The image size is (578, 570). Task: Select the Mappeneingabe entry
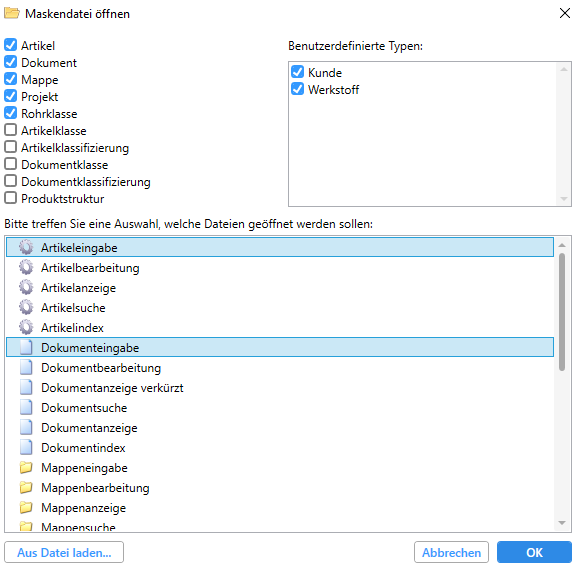(x=280, y=467)
